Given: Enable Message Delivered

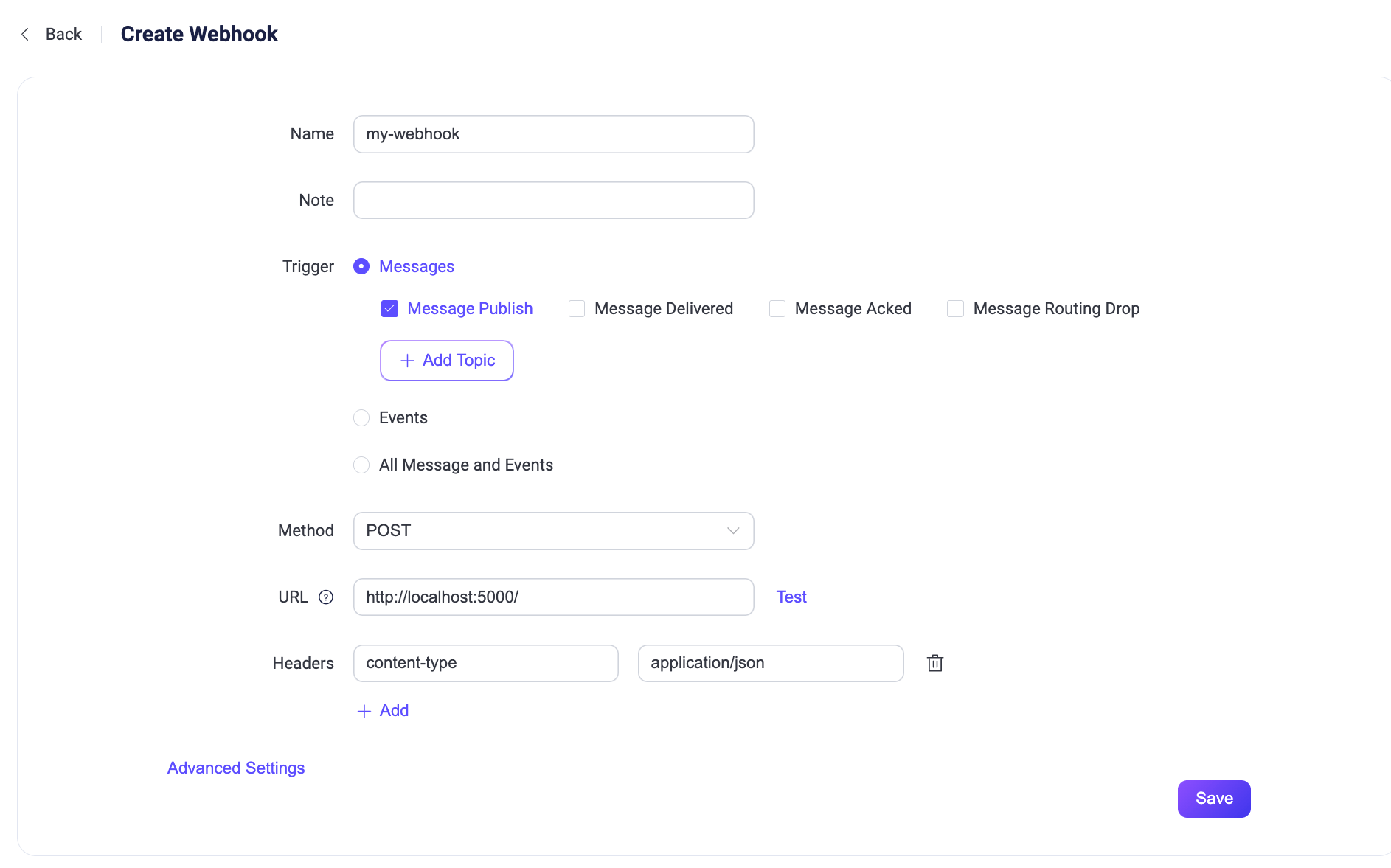Looking at the screenshot, I should [576, 308].
